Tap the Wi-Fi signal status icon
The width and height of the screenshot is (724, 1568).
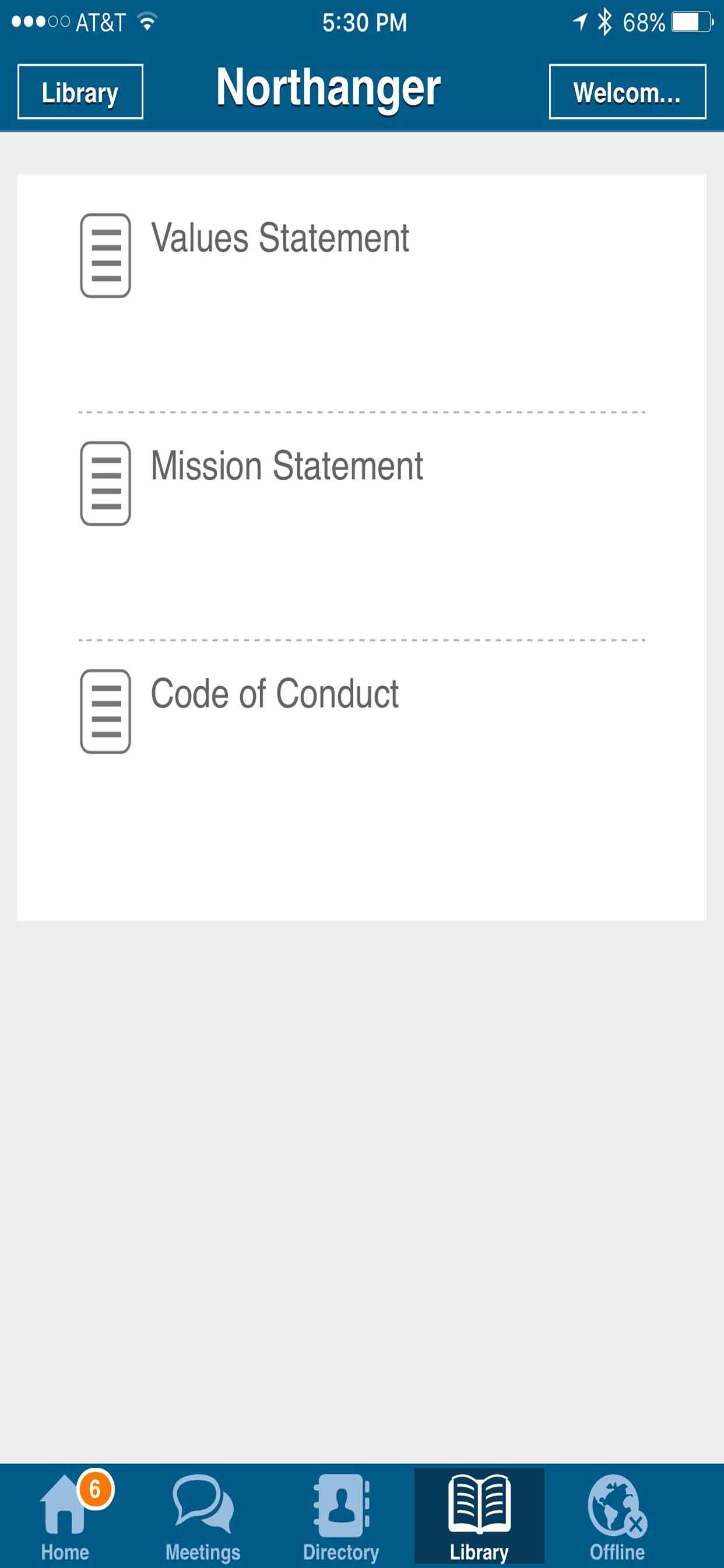(x=147, y=22)
